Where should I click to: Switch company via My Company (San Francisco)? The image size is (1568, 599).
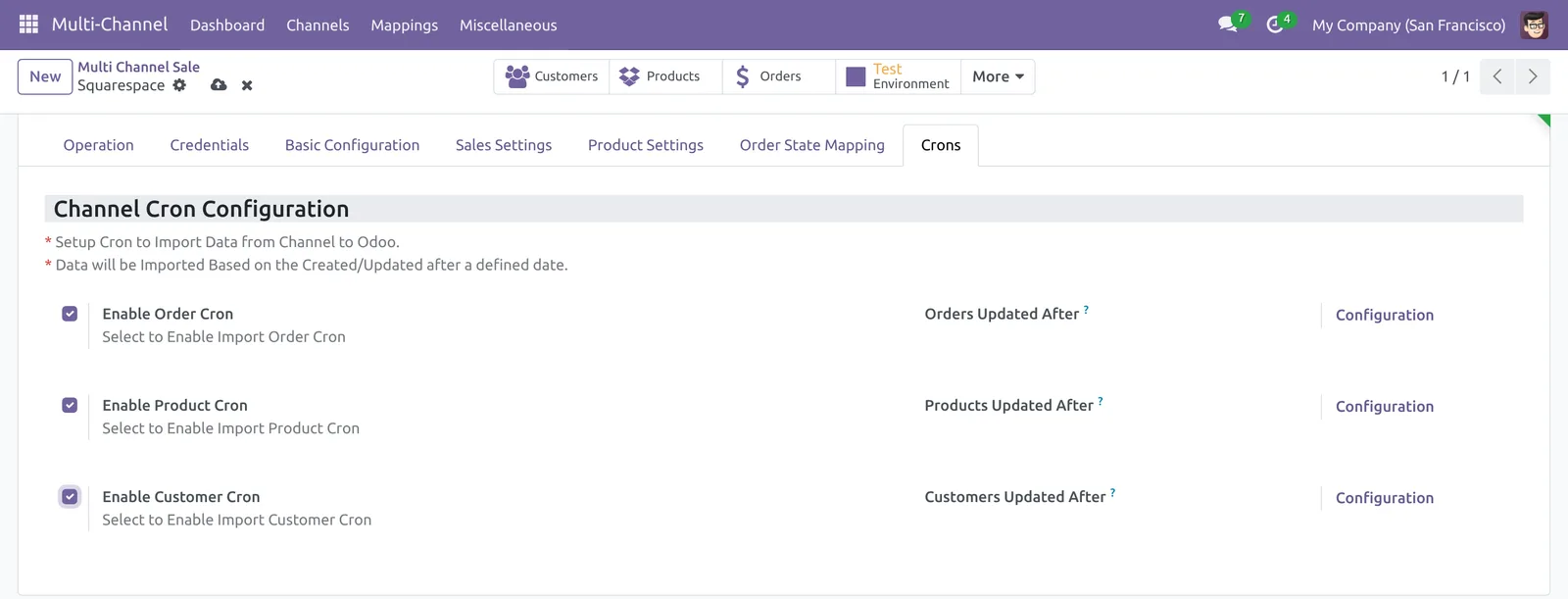pyautogui.click(x=1408, y=25)
